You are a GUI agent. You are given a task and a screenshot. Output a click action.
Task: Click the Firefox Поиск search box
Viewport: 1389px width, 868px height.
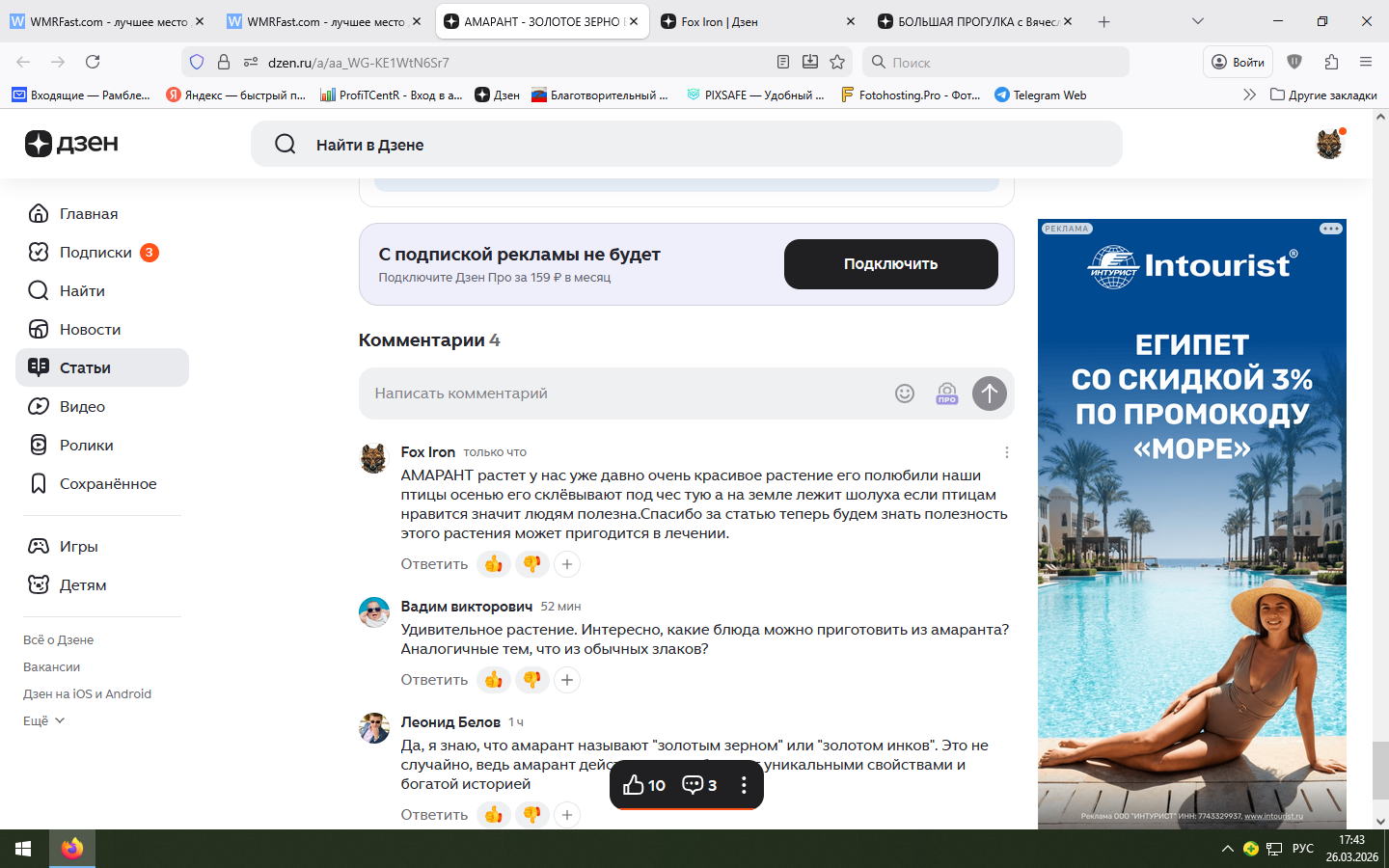pyautogui.click(x=996, y=62)
